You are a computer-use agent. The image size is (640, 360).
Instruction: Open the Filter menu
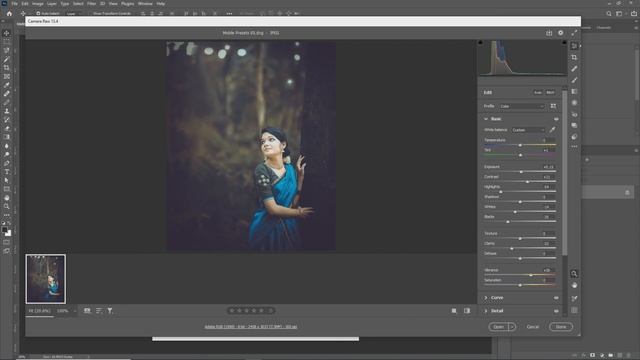[91, 4]
